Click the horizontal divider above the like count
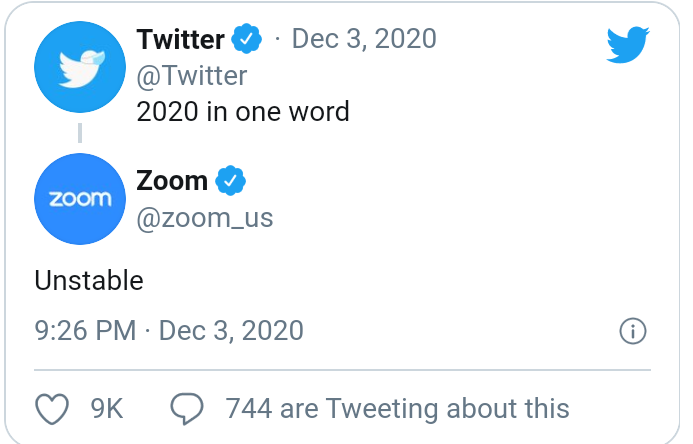693x444 pixels. [342, 370]
